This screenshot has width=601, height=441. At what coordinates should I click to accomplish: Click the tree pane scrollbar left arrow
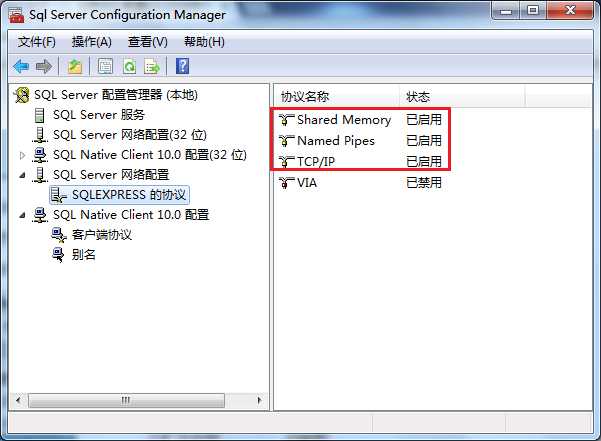point(18,400)
